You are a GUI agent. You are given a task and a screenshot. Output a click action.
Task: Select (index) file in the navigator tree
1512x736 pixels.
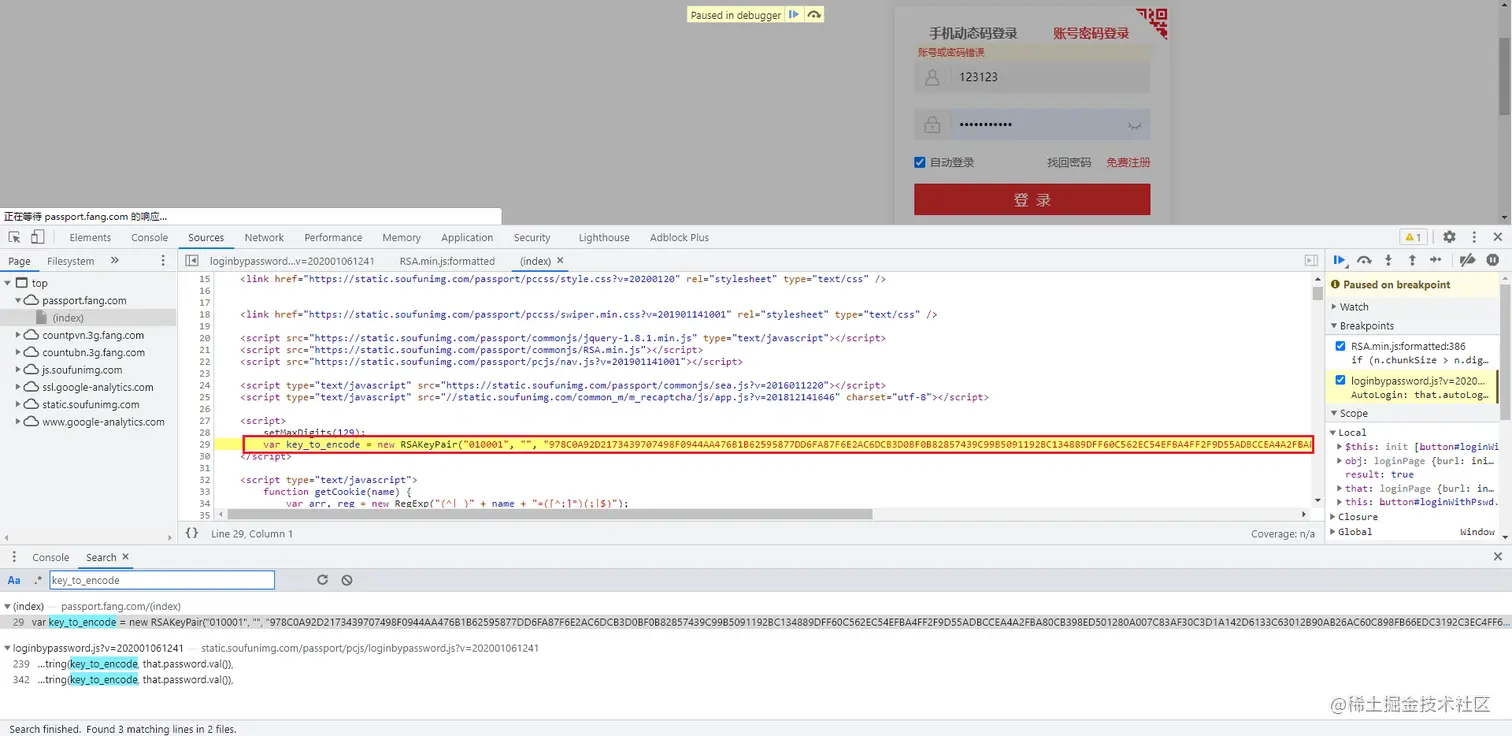pos(88,318)
